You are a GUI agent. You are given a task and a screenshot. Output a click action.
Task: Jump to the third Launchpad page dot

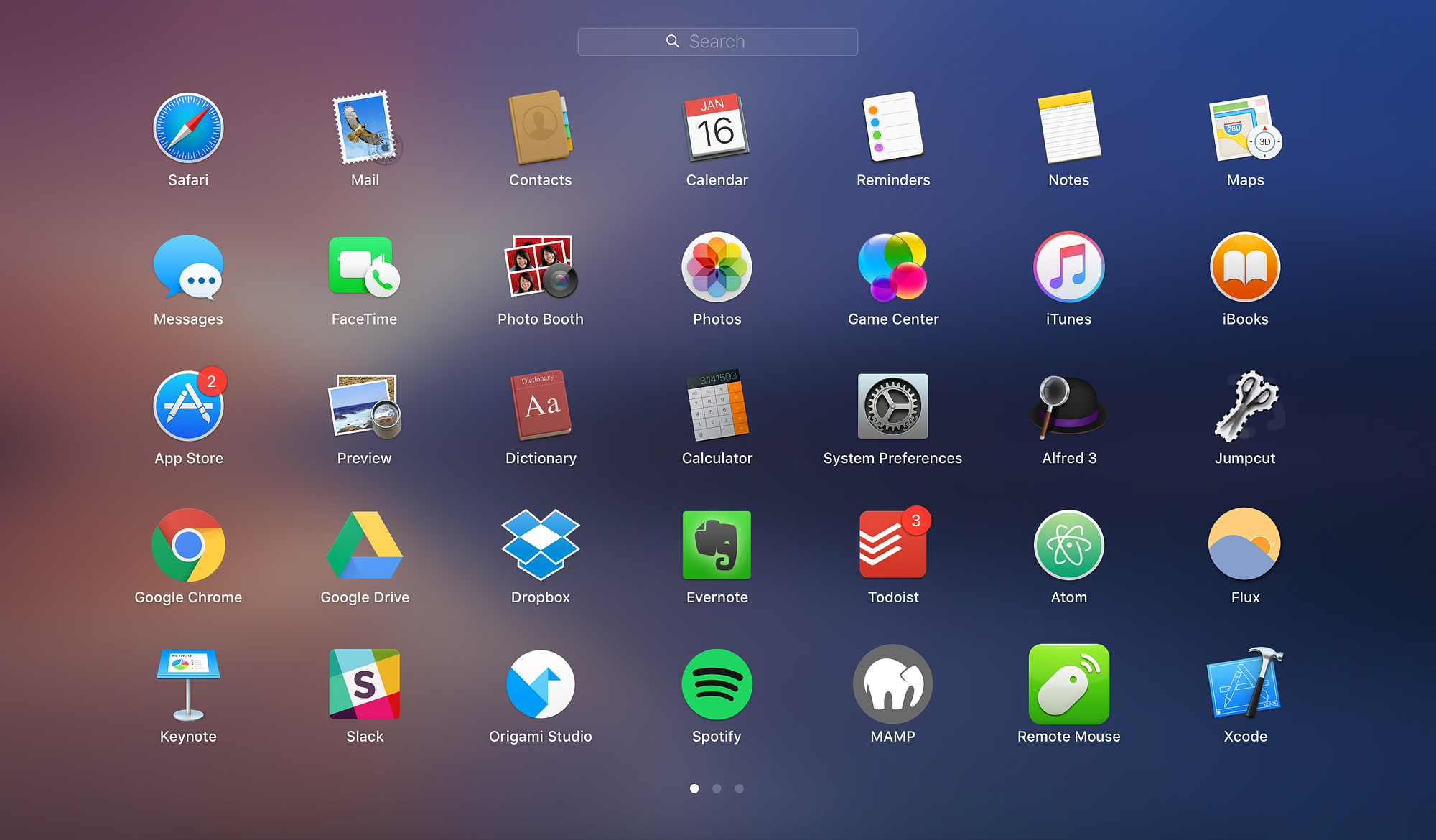tap(739, 788)
